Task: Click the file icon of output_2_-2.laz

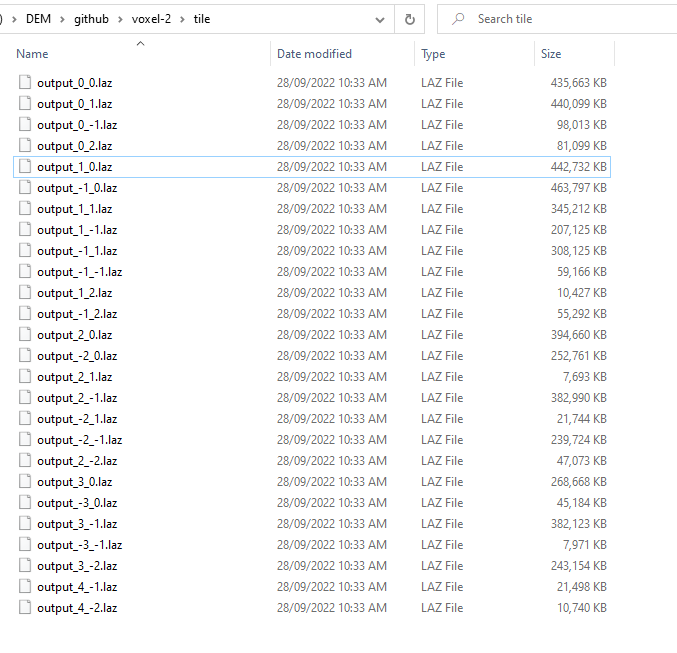Action: point(25,460)
